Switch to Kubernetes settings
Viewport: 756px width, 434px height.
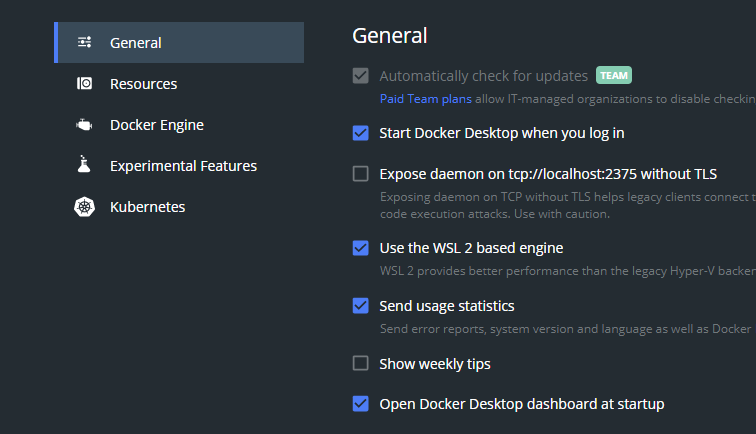click(x=179, y=207)
